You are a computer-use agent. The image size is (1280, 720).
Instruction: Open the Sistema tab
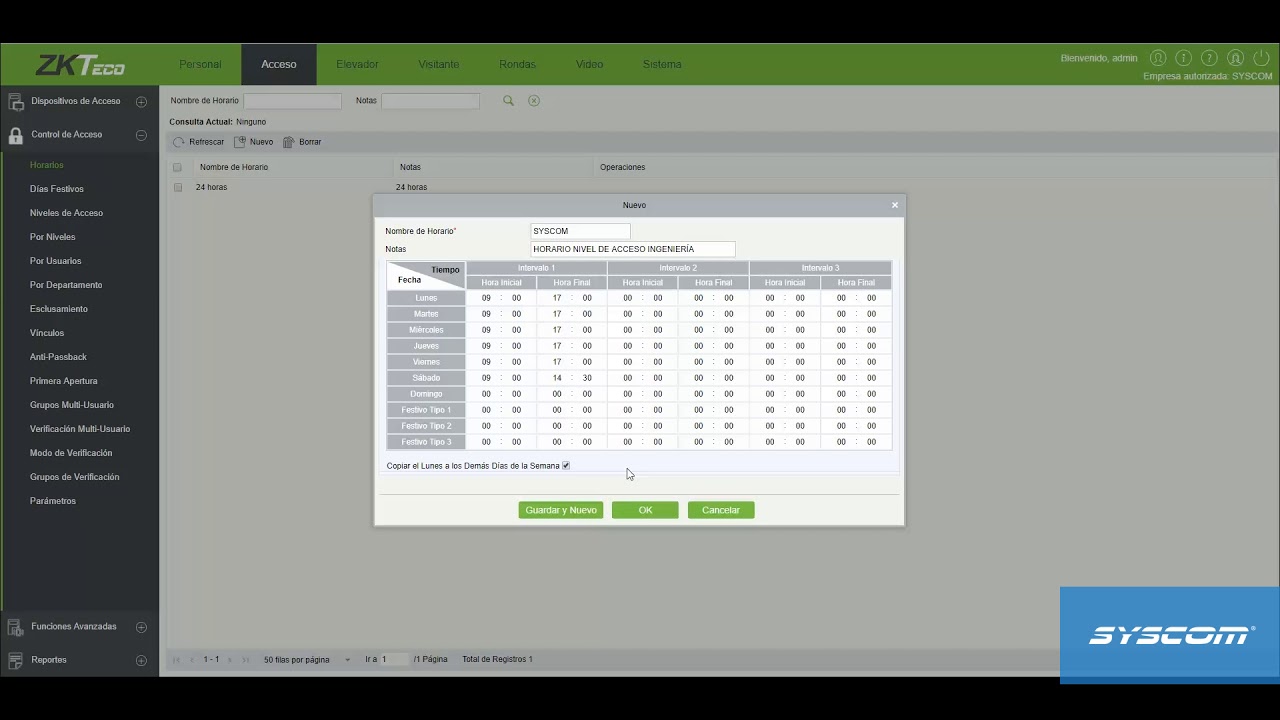point(662,64)
